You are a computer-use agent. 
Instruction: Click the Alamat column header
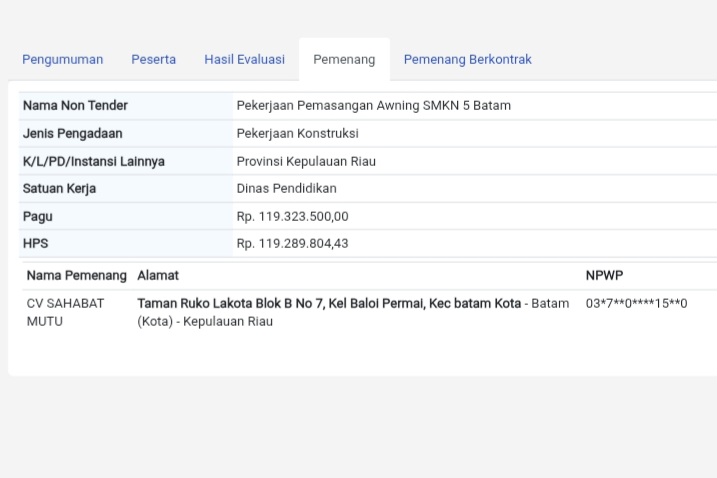pos(158,275)
